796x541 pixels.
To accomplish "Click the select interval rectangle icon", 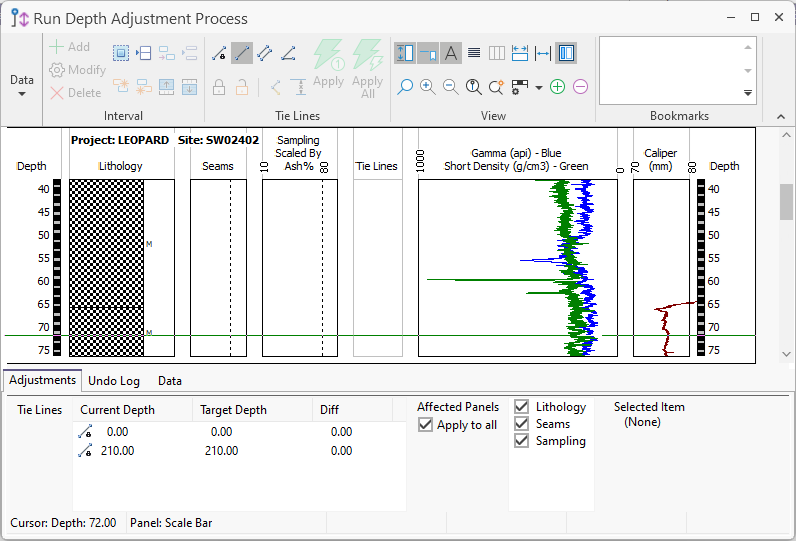I will [121, 53].
